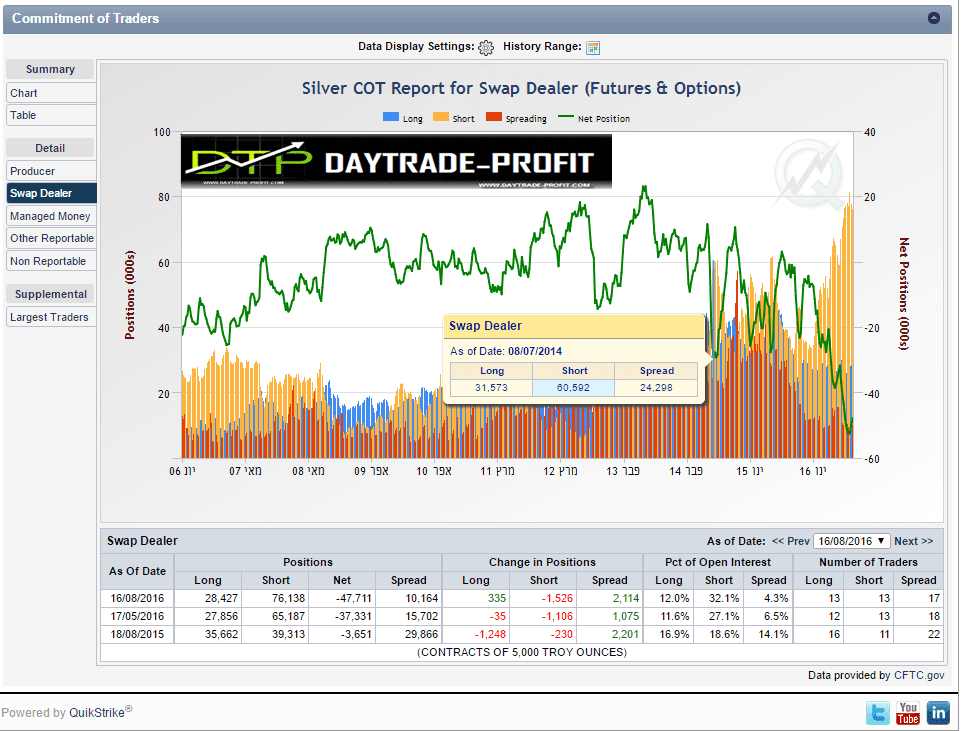Click the spread value 29,866 cell
Screen dimensions: 971x731
tap(409, 634)
